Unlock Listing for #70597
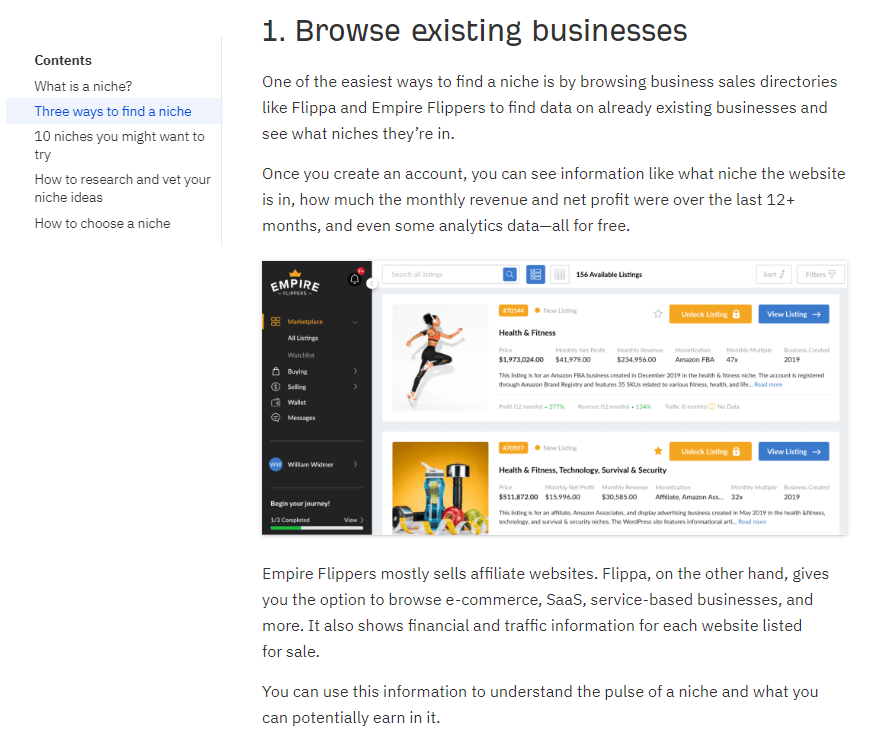 710,452
